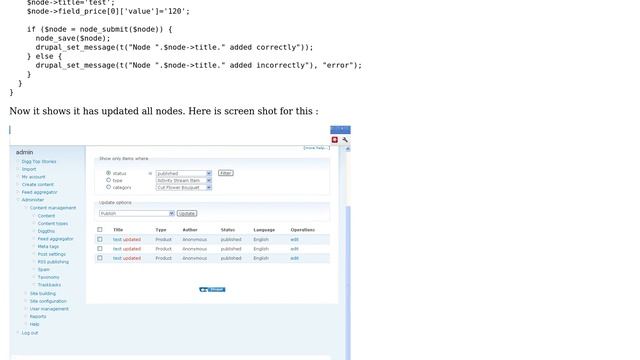Go to My account in sidebar
Viewport: 640px width, 360px height.
(33, 177)
